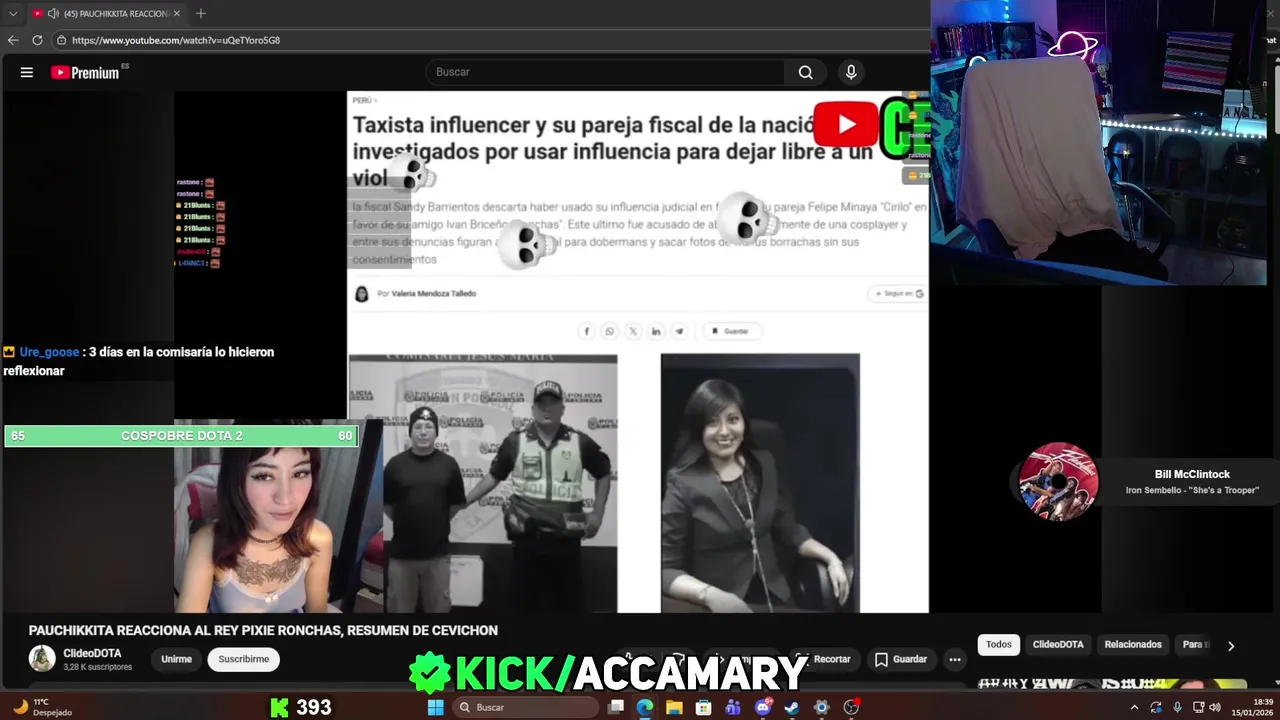Reload the page with refresh icon
The width and height of the screenshot is (1280, 720).
[37, 40]
